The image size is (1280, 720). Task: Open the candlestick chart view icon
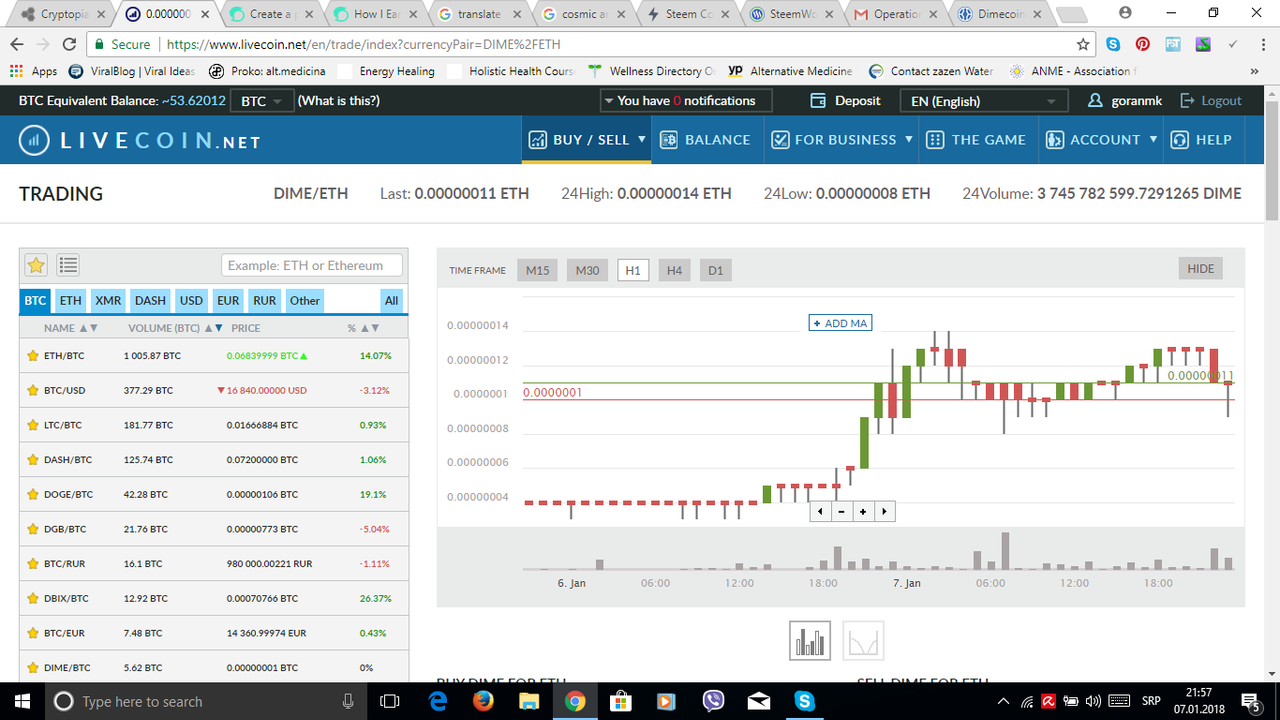[x=810, y=641]
